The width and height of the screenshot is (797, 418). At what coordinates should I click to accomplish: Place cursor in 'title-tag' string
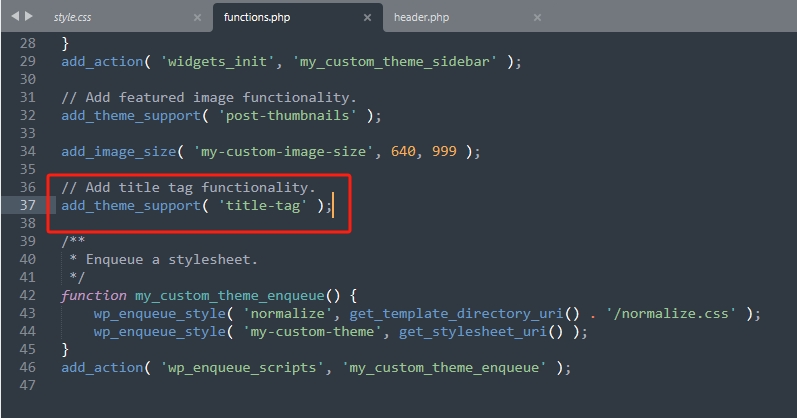tap(263, 205)
